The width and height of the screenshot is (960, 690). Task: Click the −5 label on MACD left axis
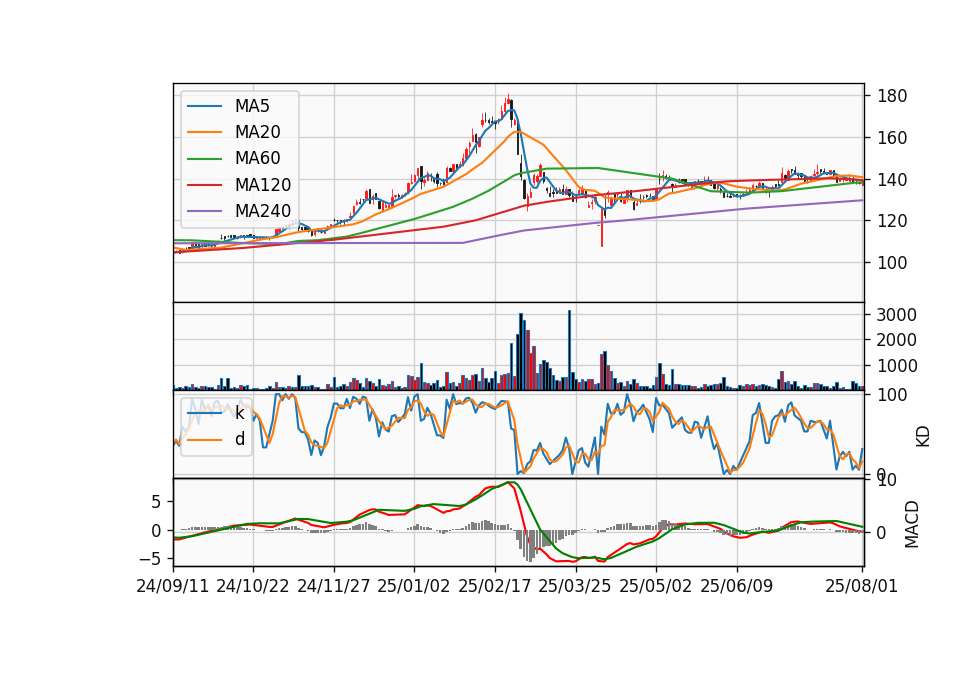click(x=150, y=559)
